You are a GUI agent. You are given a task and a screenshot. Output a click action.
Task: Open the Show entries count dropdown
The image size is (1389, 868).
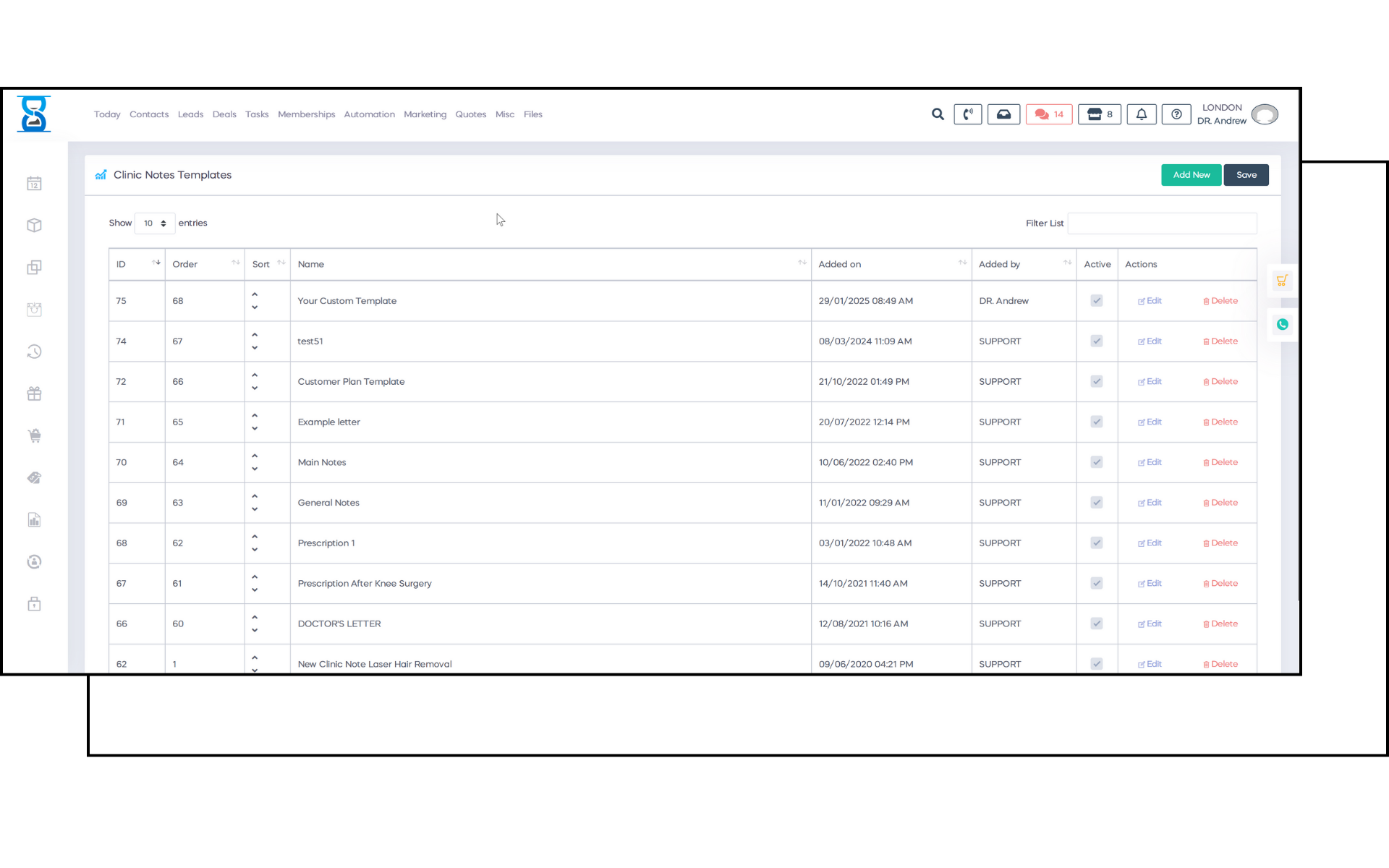click(155, 224)
